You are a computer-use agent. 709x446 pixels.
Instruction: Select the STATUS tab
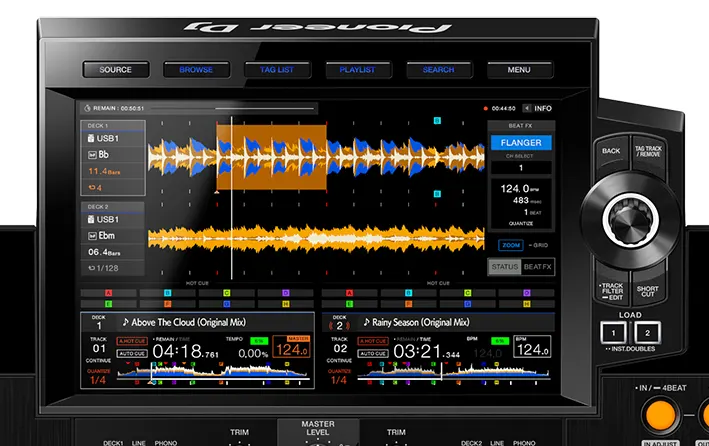505,267
